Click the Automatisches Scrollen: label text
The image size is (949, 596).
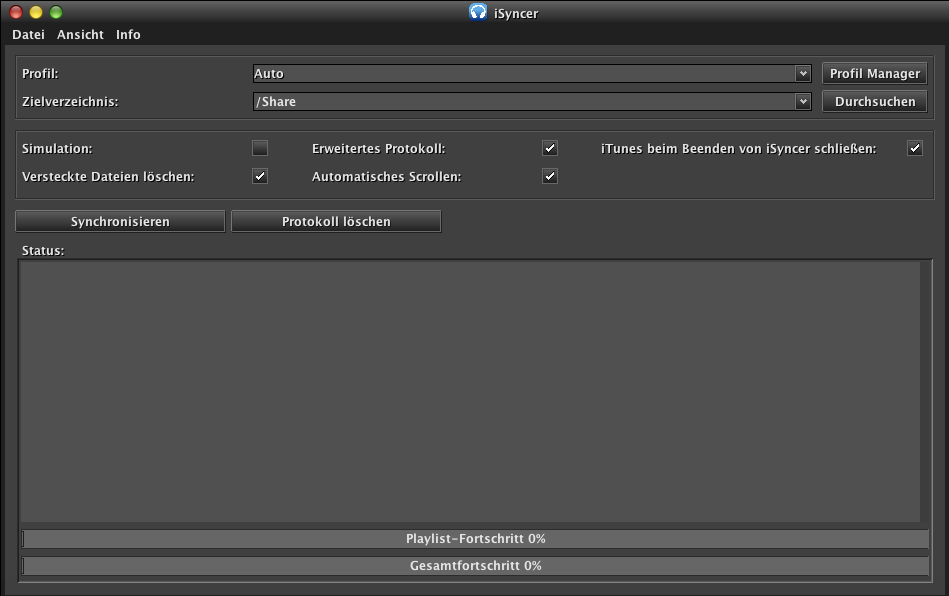[x=386, y=177]
